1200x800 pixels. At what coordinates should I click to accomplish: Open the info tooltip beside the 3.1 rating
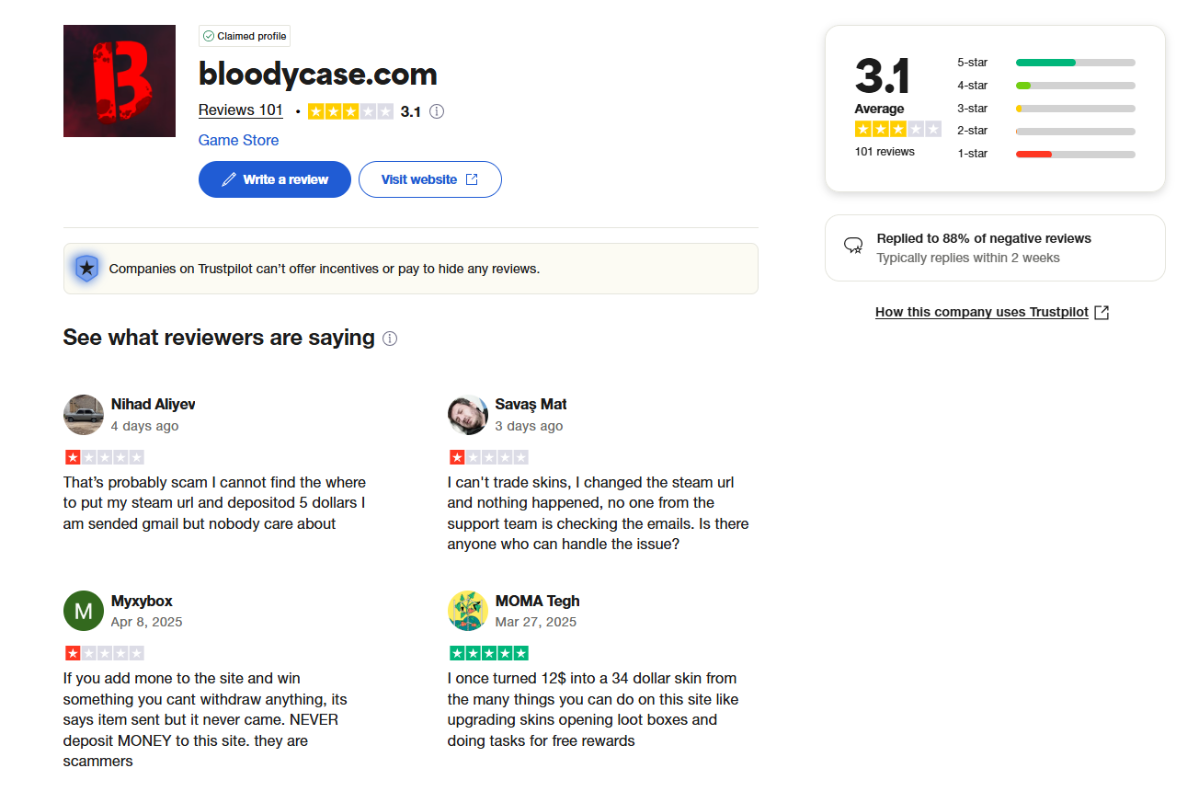436,111
